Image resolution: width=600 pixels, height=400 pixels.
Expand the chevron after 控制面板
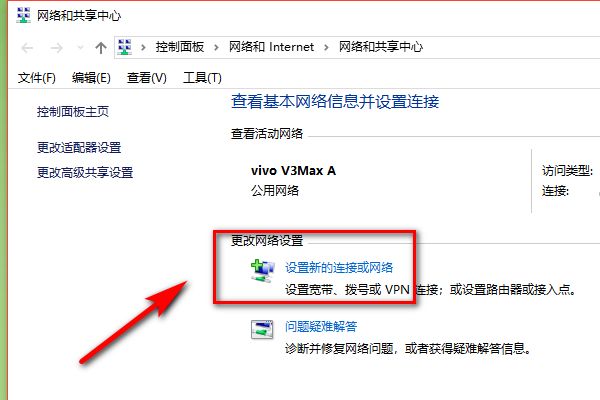coord(216,47)
